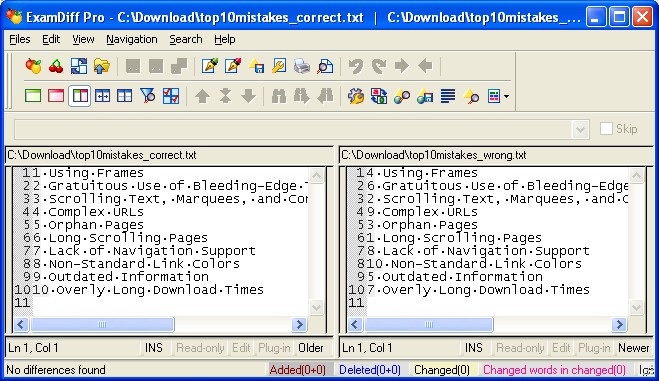Click the funnel filter icon
This screenshot has height=381, width=659.
(148, 96)
